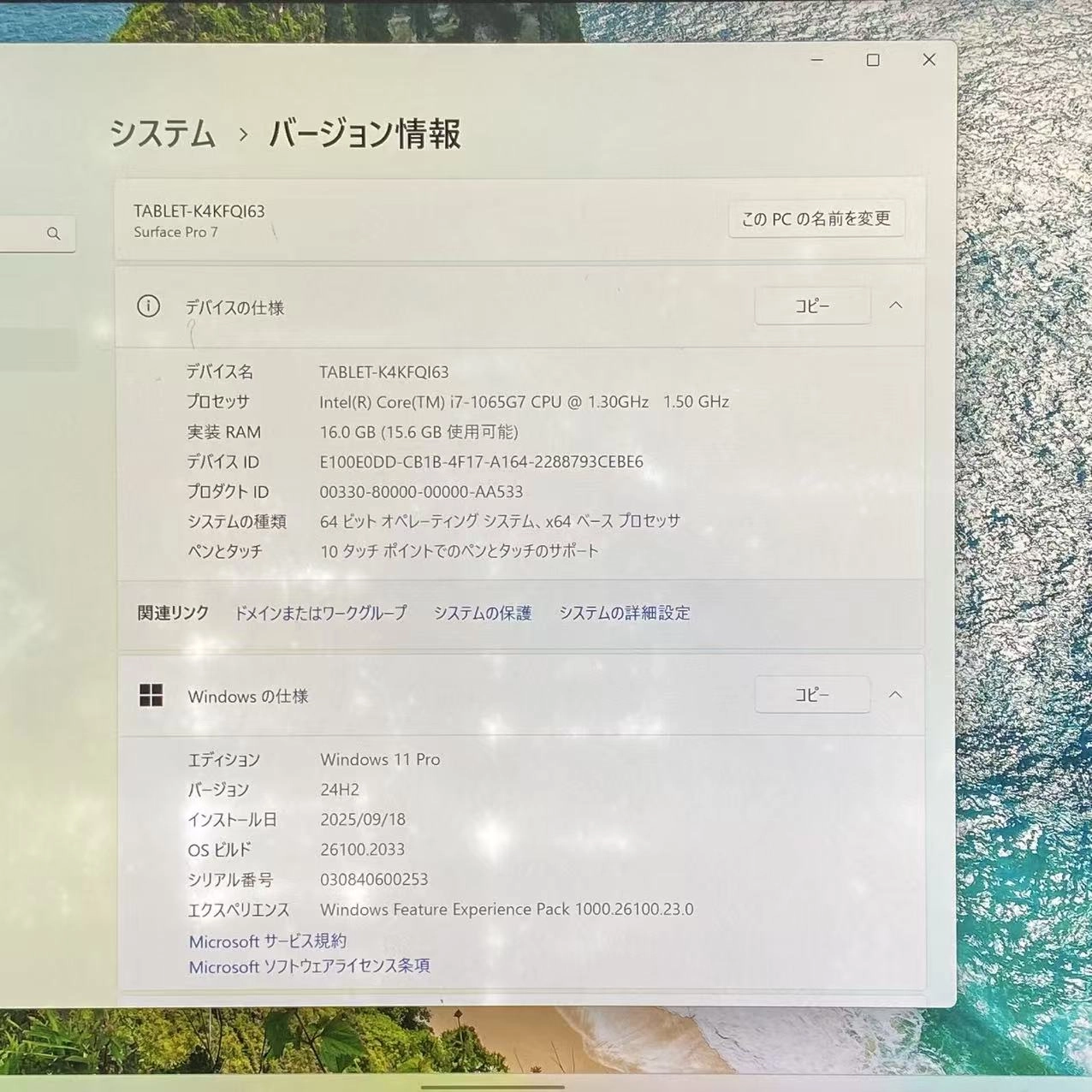Click inside the search input field
The height and width of the screenshot is (1092, 1092).
pos(26,233)
